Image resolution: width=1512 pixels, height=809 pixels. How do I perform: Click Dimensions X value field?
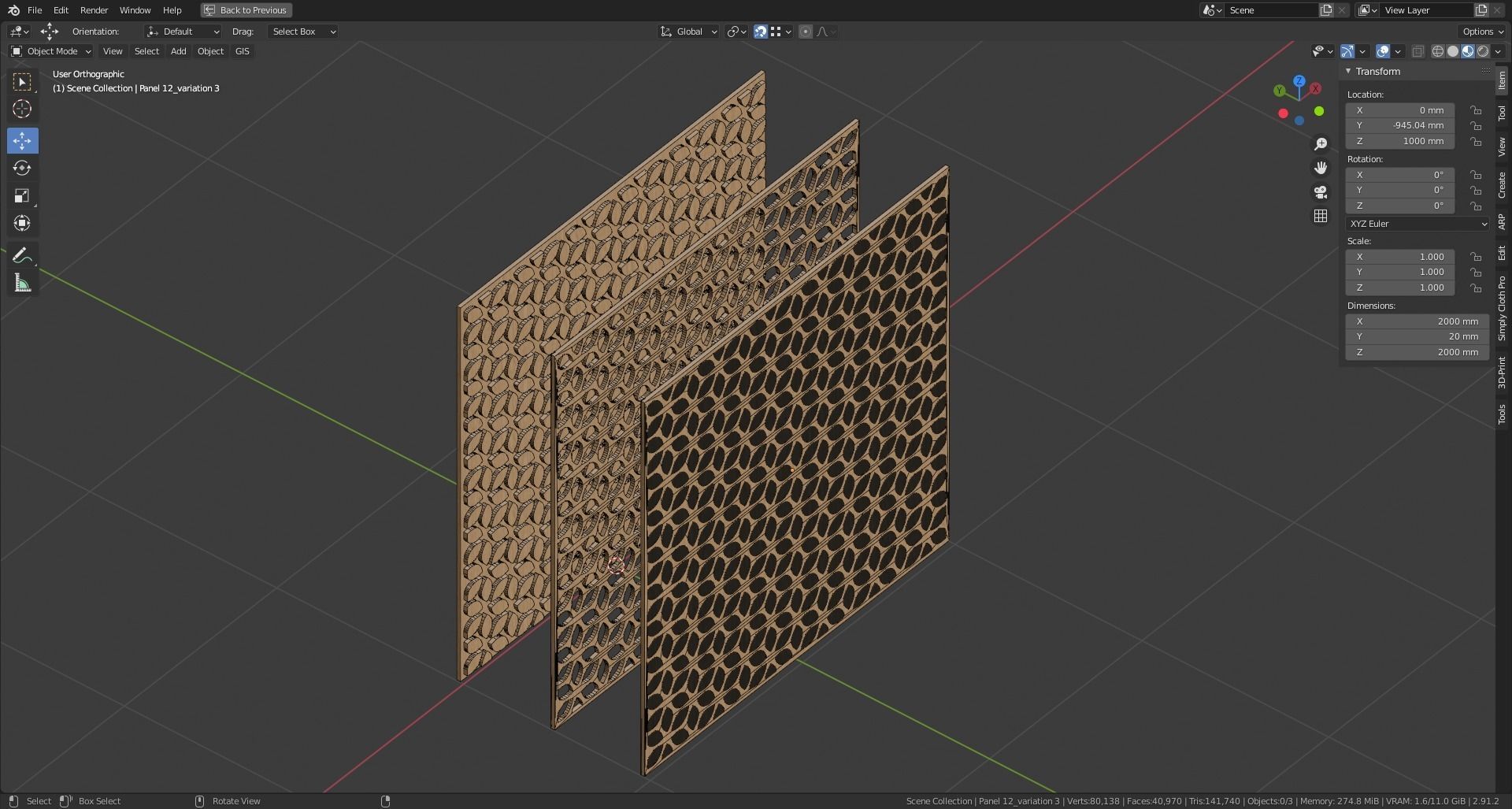pos(1417,321)
